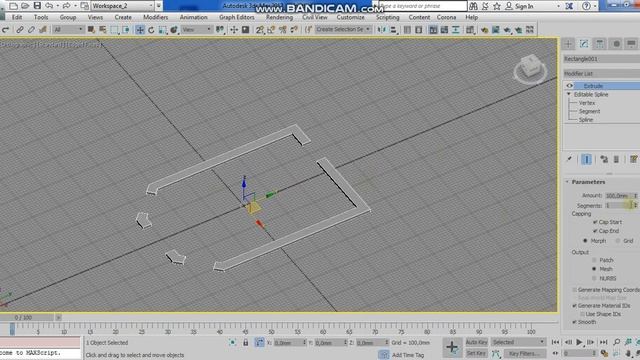Select the Grid capping radio button
Screen dimensions: 640x360
point(618,241)
